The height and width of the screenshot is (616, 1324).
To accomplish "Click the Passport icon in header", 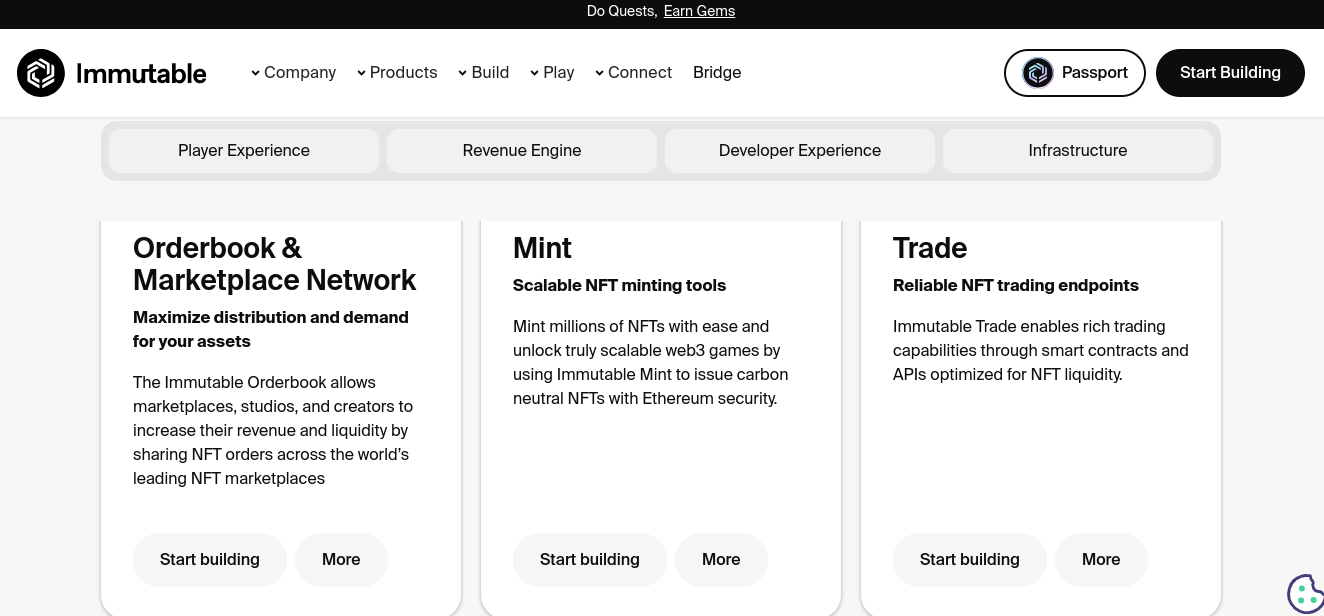I will pyautogui.click(x=1038, y=73).
